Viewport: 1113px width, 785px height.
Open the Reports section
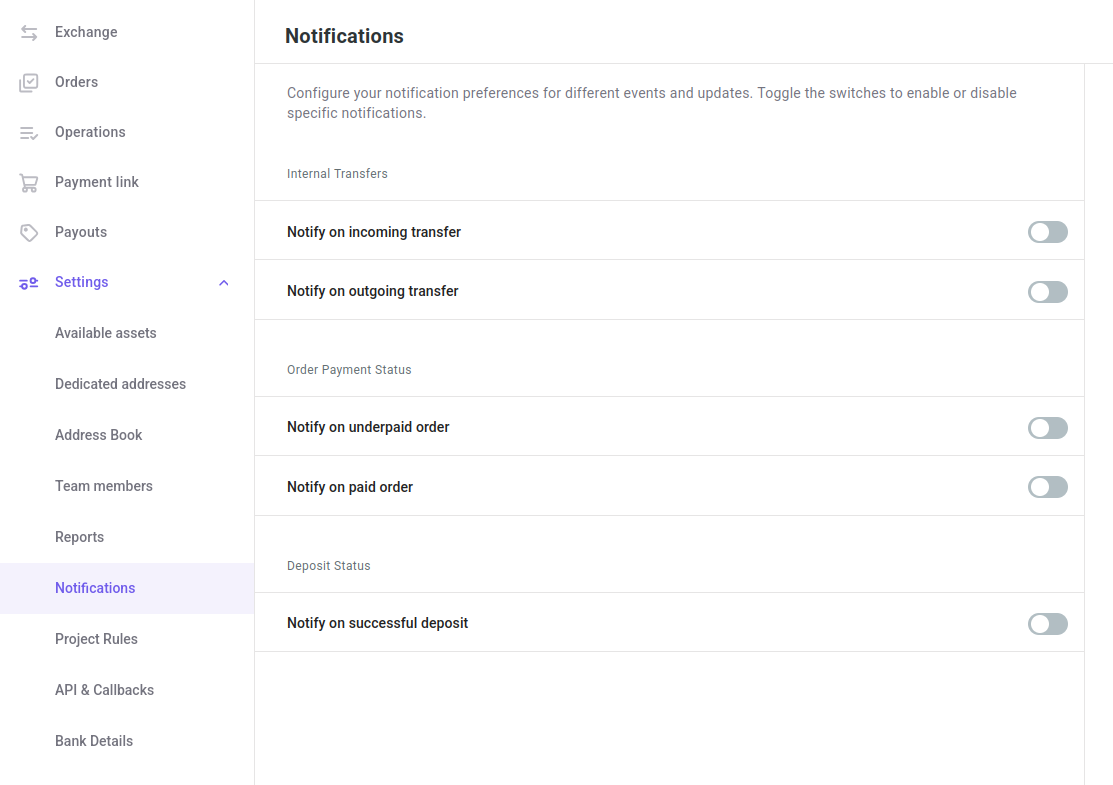pyautogui.click(x=80, y=537)
